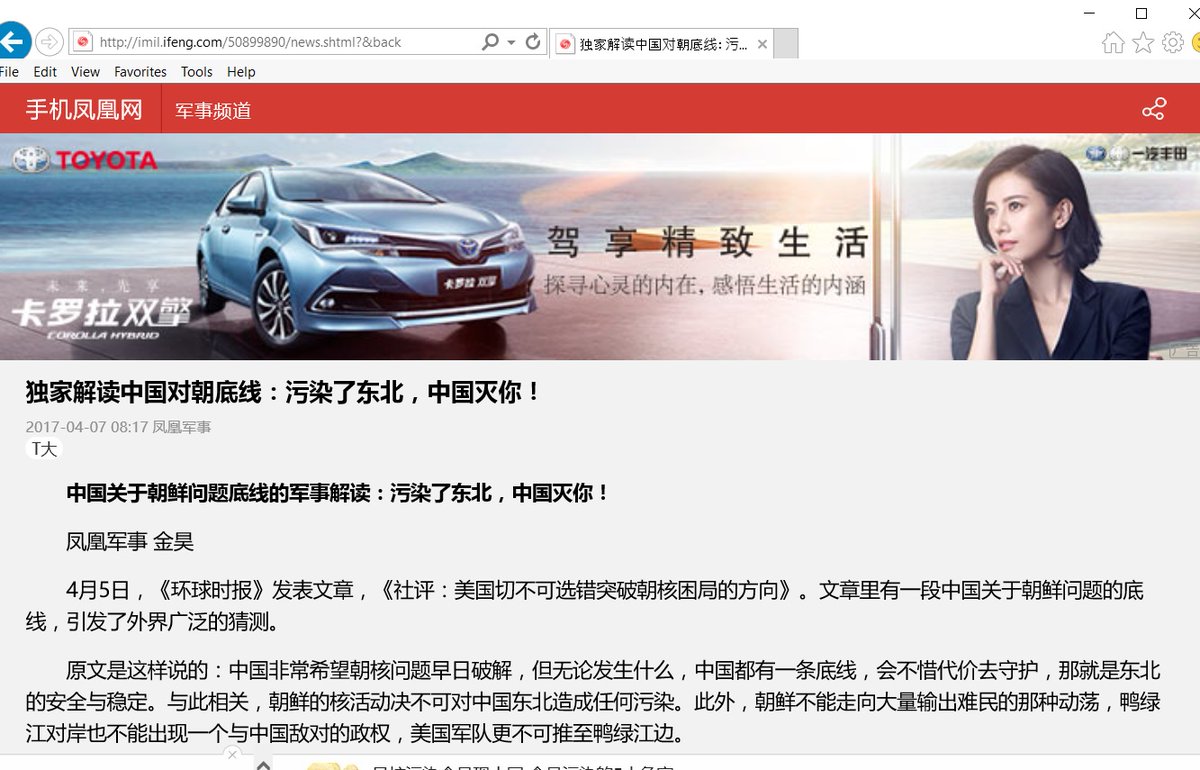Open the Tools menu
The image size is (1200, 770).
click(x=197, y=71)
